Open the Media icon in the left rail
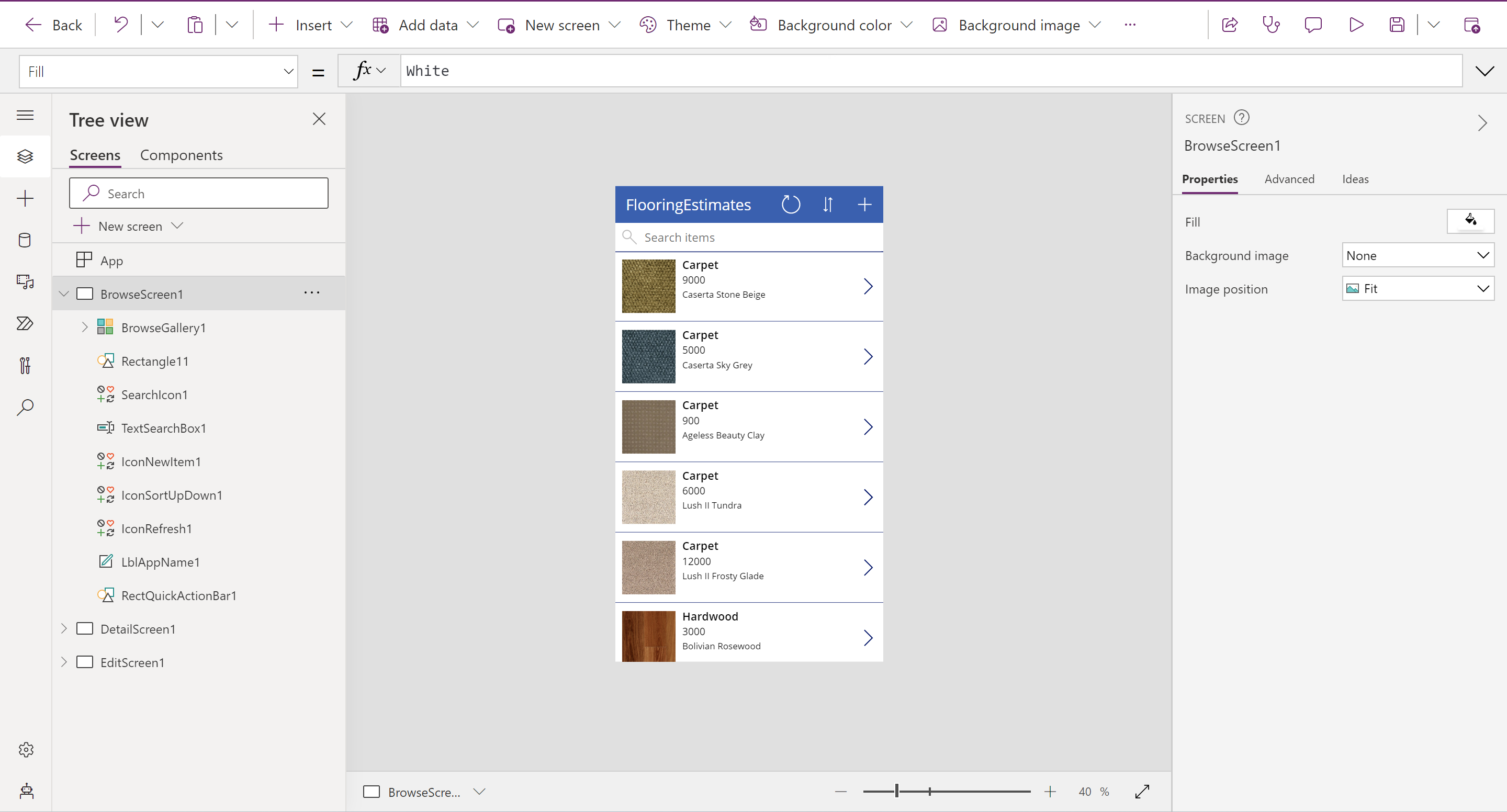1507x812 pixels. [x=25, y=282]
